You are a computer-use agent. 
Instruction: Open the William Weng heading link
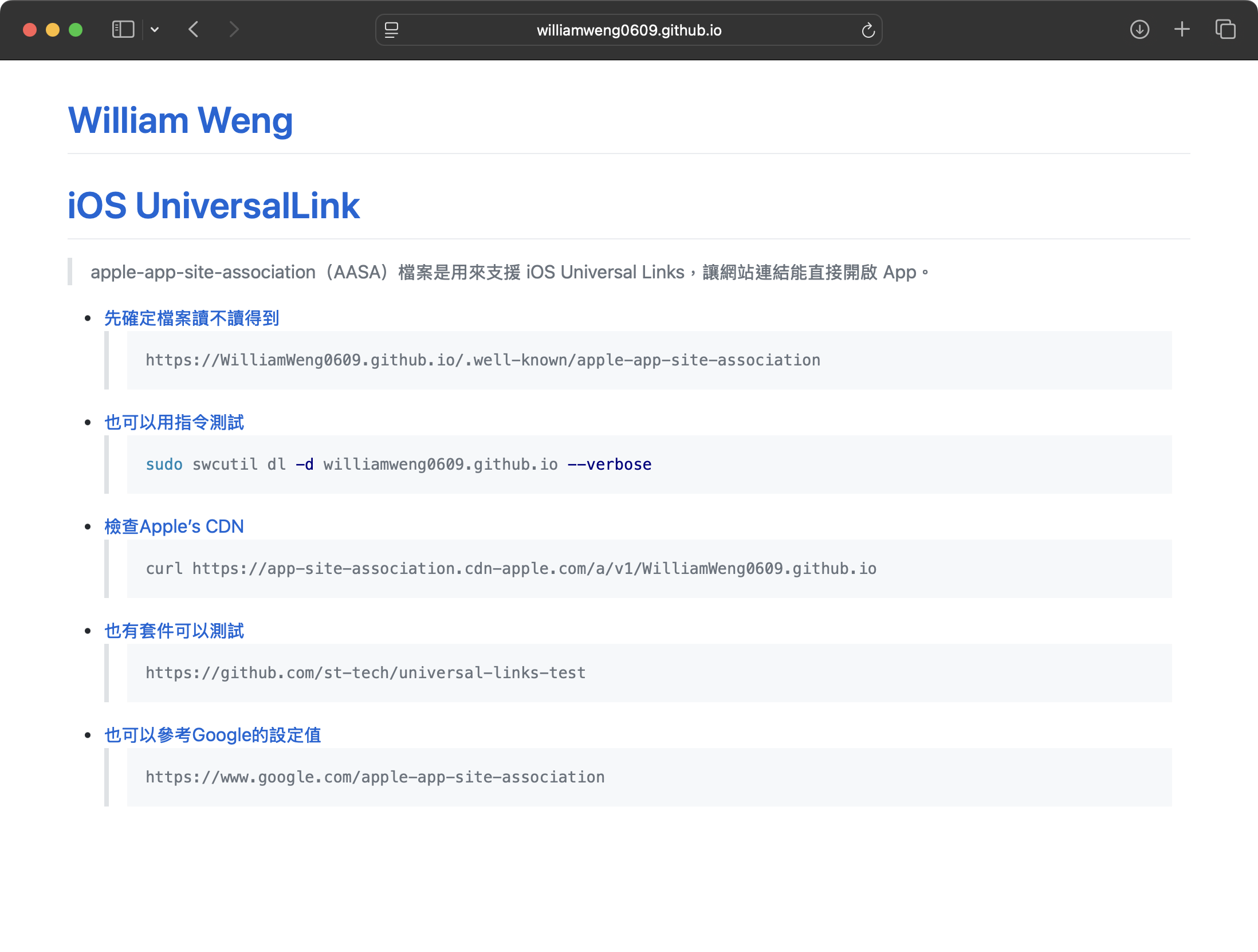click(180, 120)
